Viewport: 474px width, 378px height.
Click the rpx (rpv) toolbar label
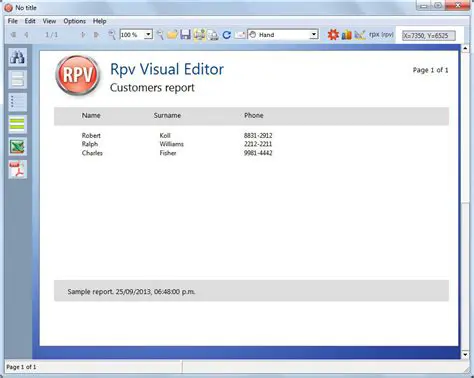point(381,34)
